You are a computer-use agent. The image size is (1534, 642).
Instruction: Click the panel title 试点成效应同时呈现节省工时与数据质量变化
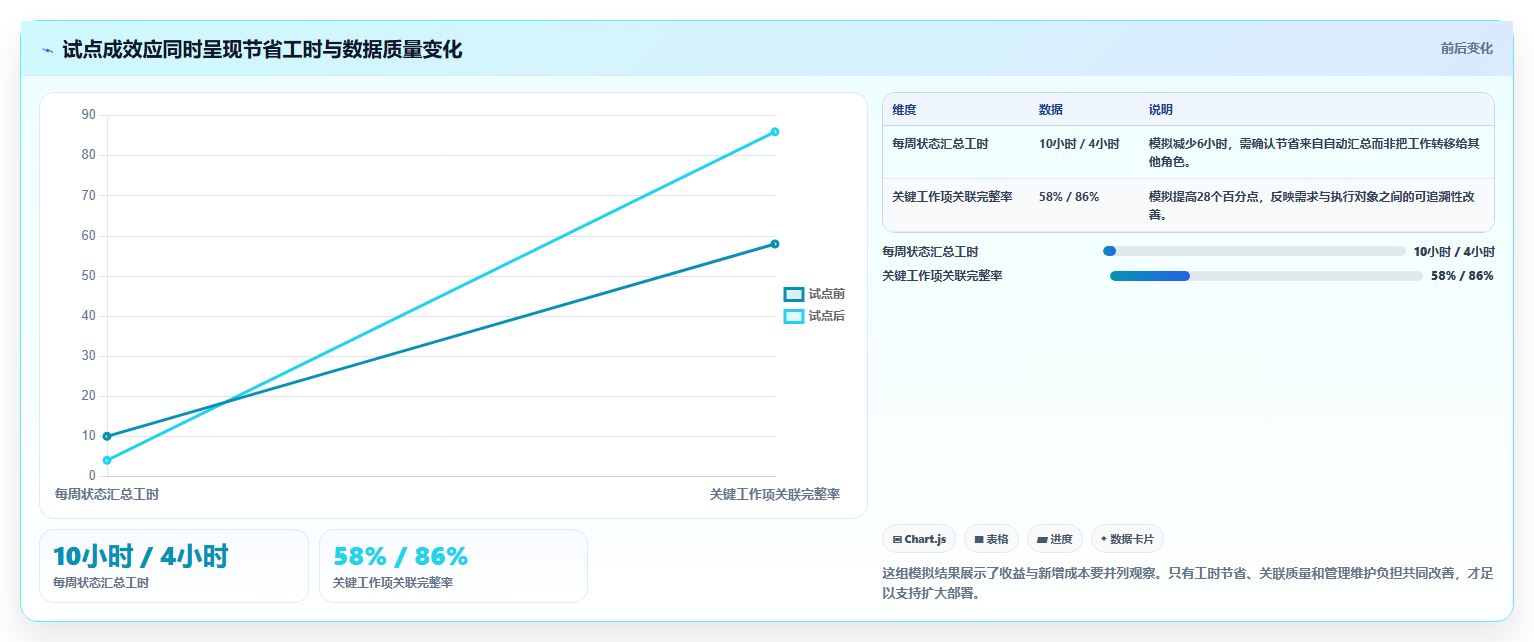(x=262, y=50)
